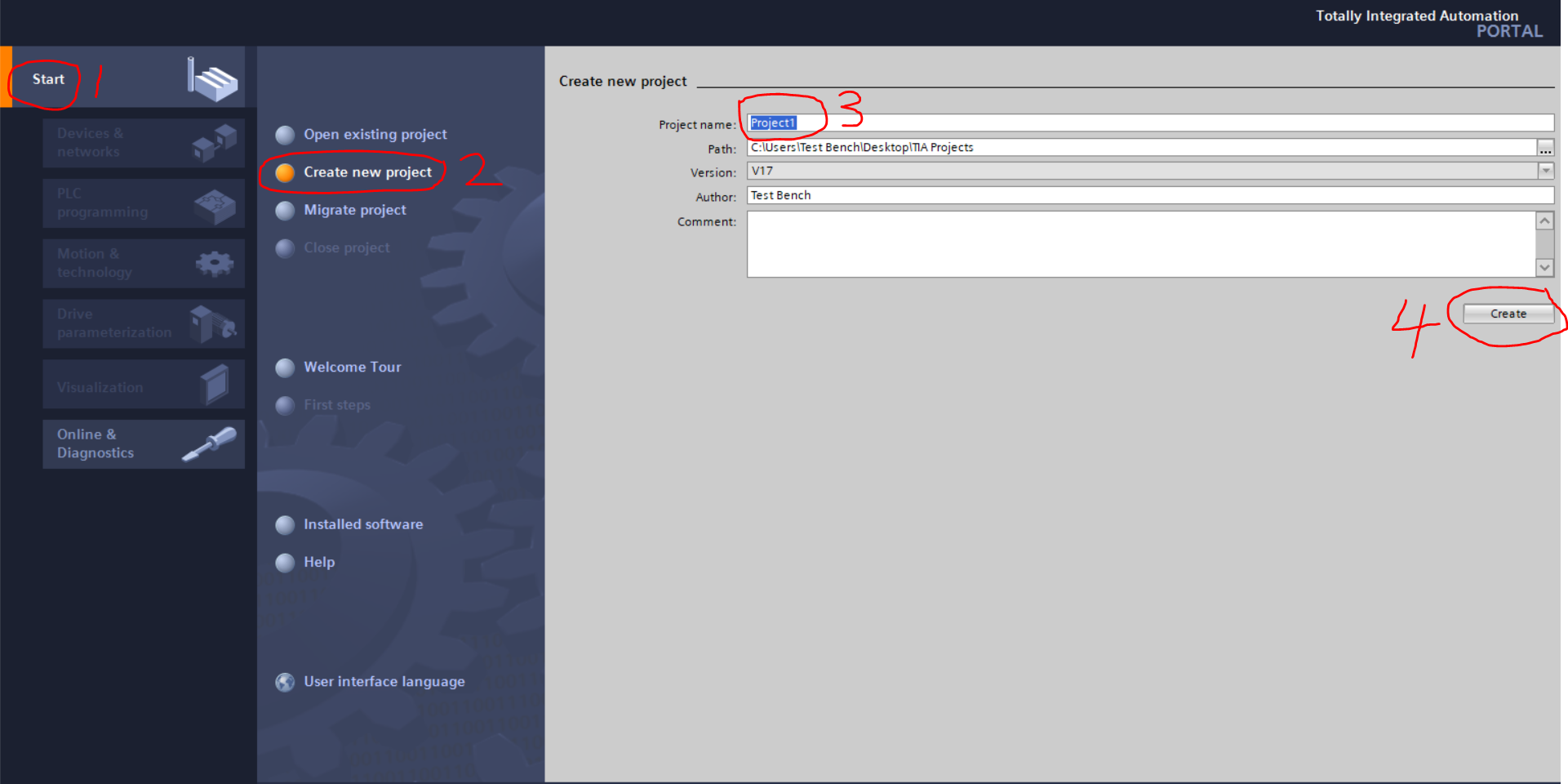
Task: Click the bullet beside Help
Action: point(285,563)
